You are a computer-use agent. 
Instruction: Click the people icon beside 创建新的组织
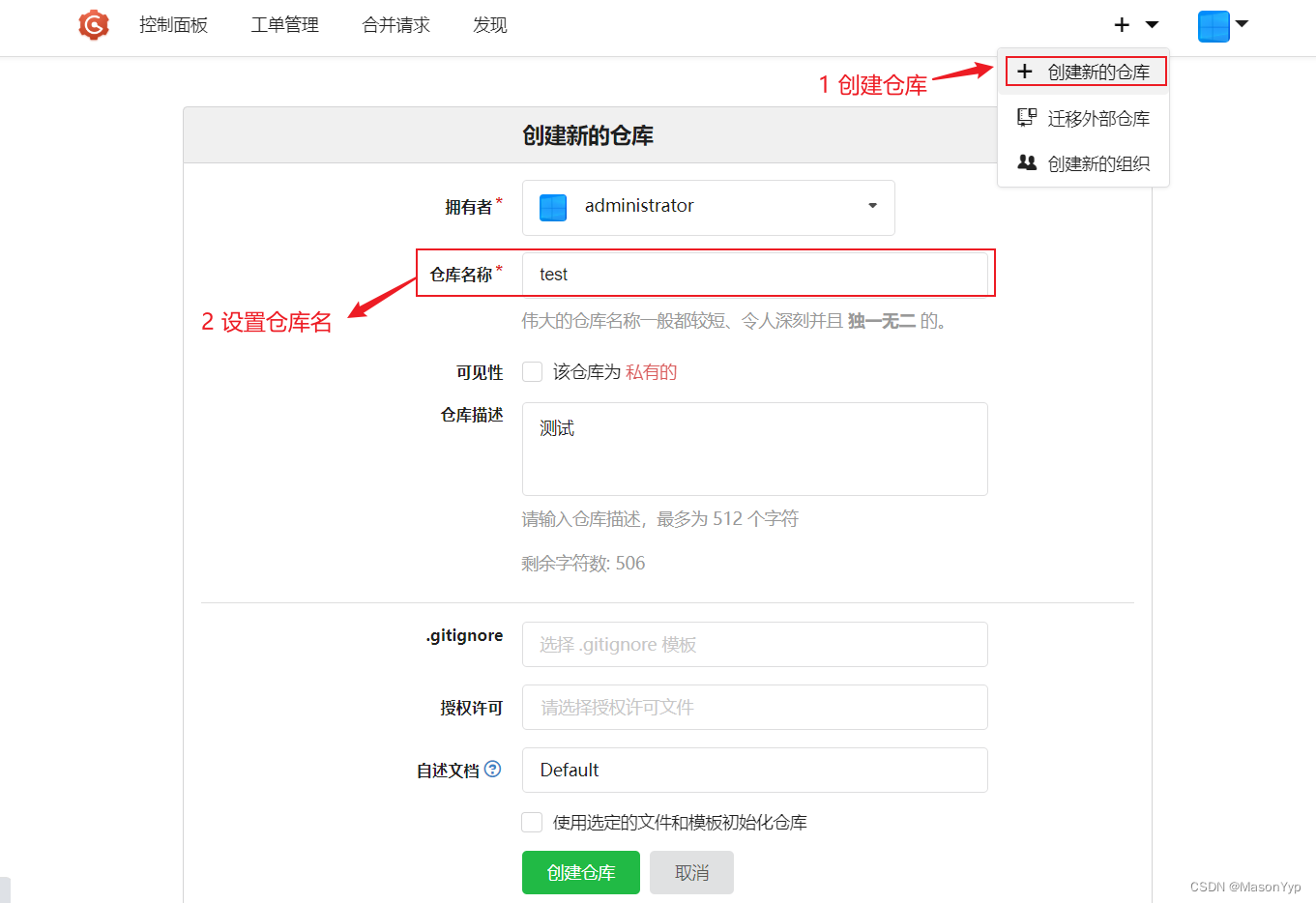click(1026, 162)
